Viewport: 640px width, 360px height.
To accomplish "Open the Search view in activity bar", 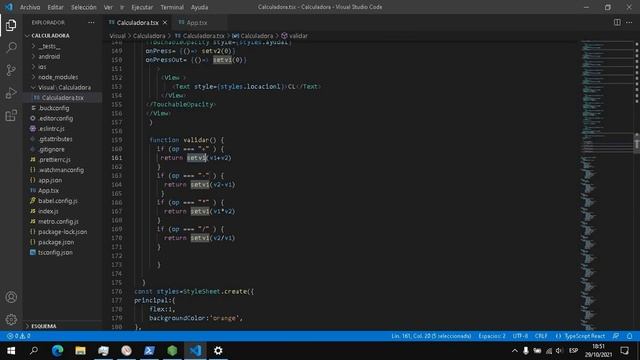I will coord(11,48).
